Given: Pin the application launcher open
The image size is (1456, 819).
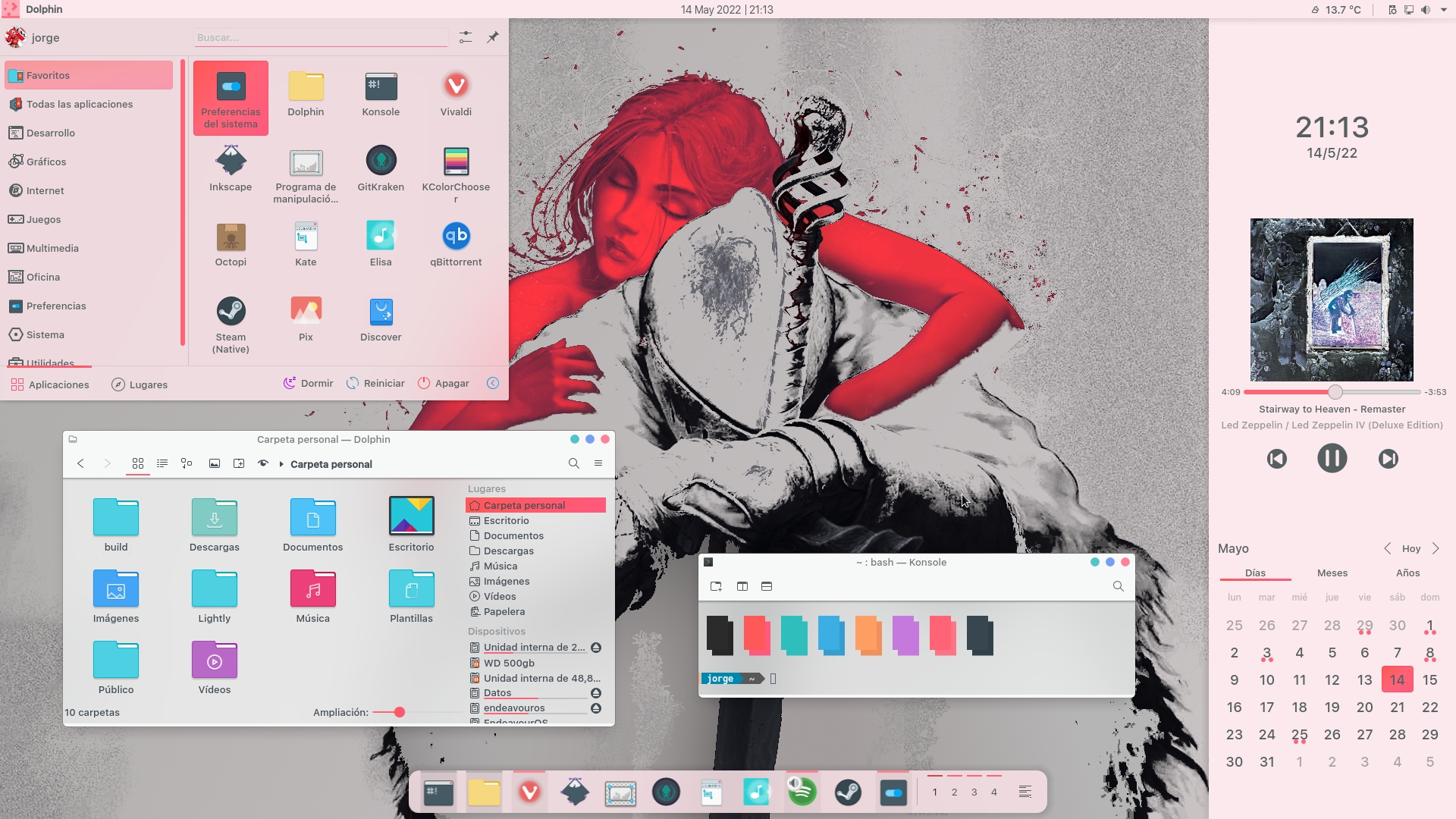Looking at the screenshot, I should point(493,37).
